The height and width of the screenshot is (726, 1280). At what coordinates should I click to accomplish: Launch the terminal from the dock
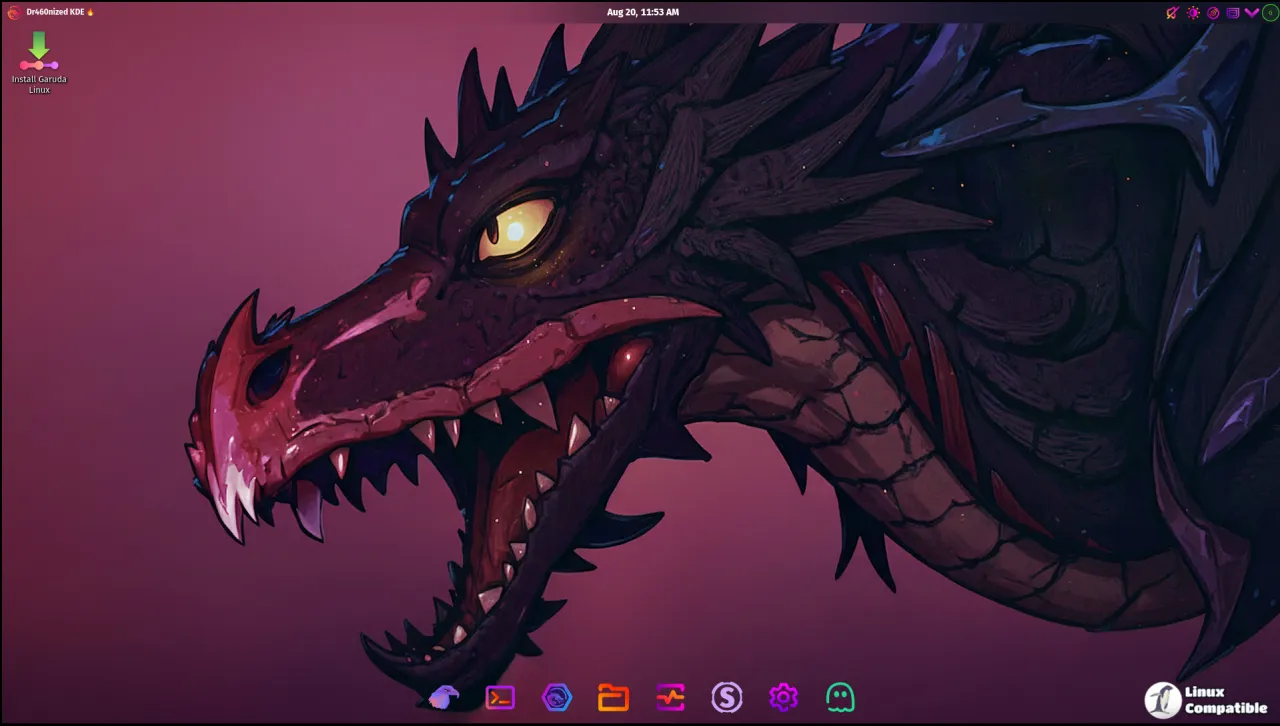tap(500, 697)
